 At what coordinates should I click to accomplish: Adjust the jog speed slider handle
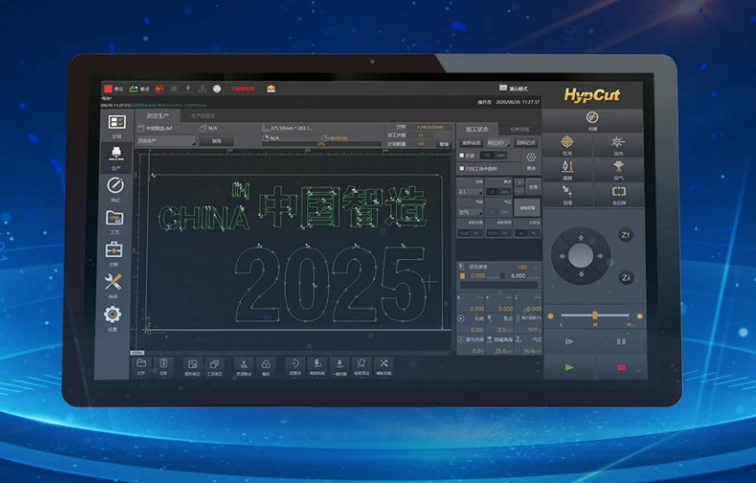[595, 315]
